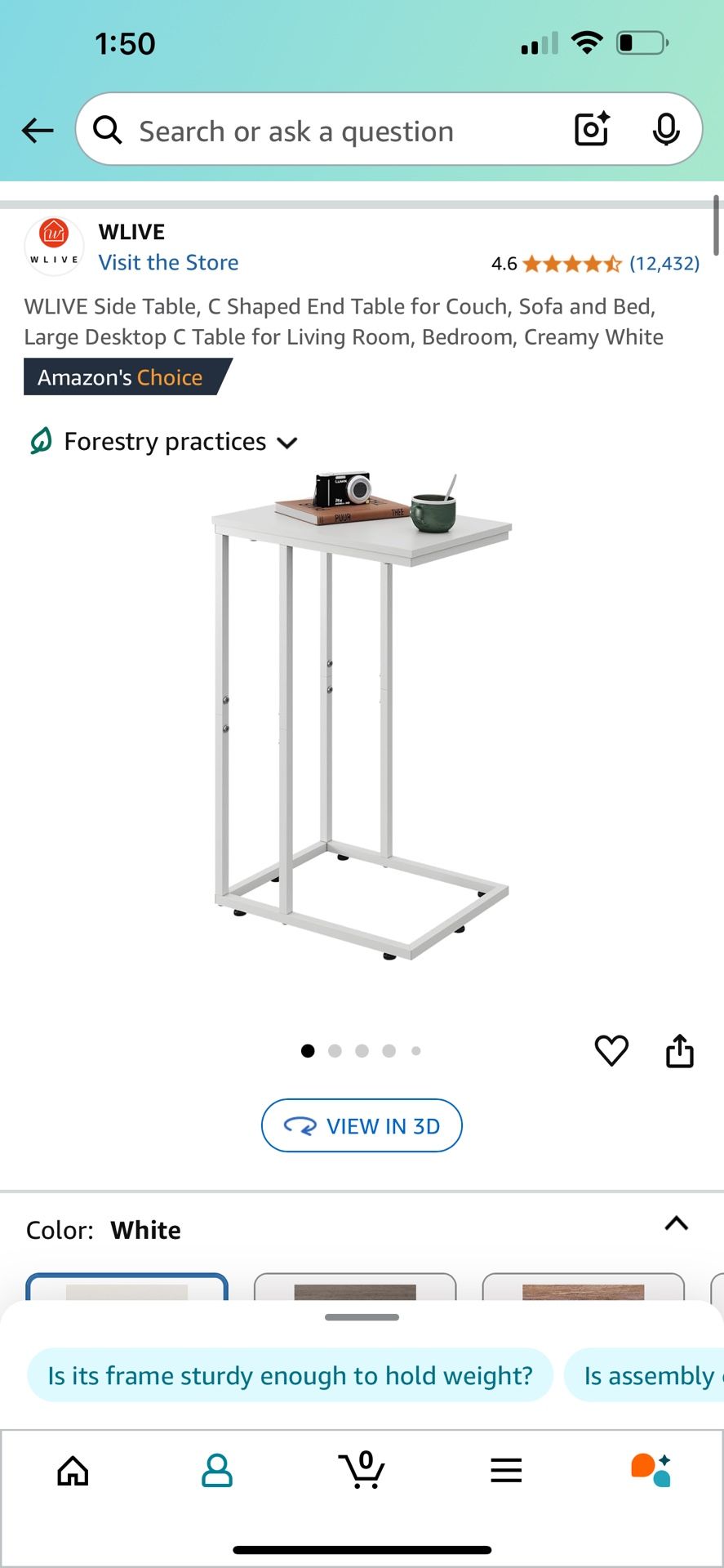The image size is (724, 1568).
Task: Open the Rufus AI assistant icon
Action: click(x=651, y=1470)
